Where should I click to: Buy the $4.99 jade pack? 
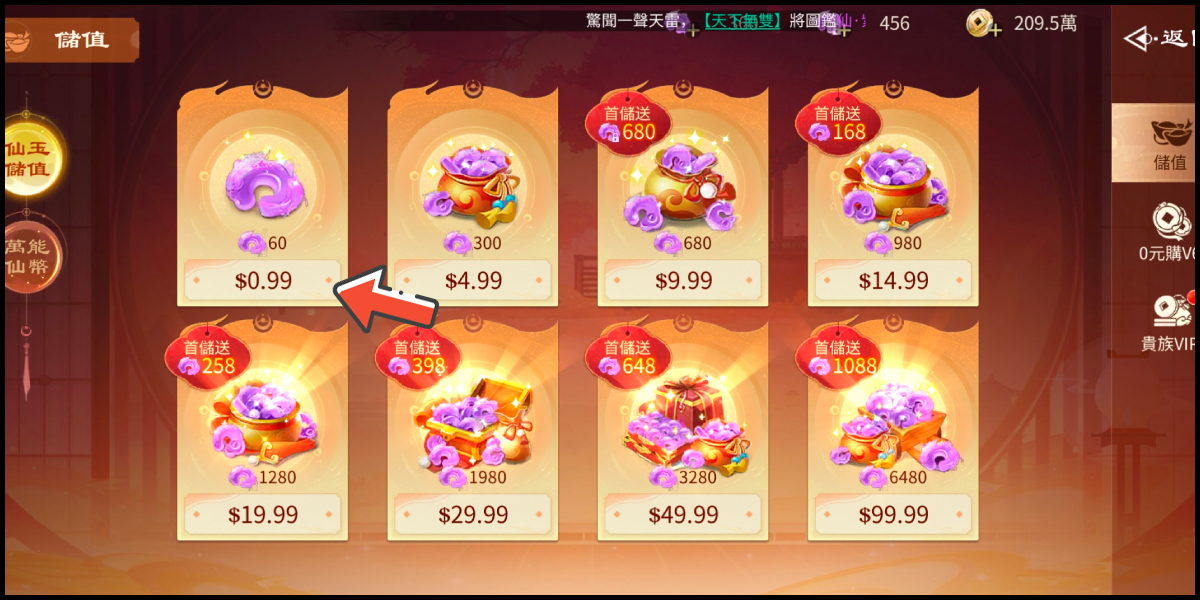click(x=473, y=281)
